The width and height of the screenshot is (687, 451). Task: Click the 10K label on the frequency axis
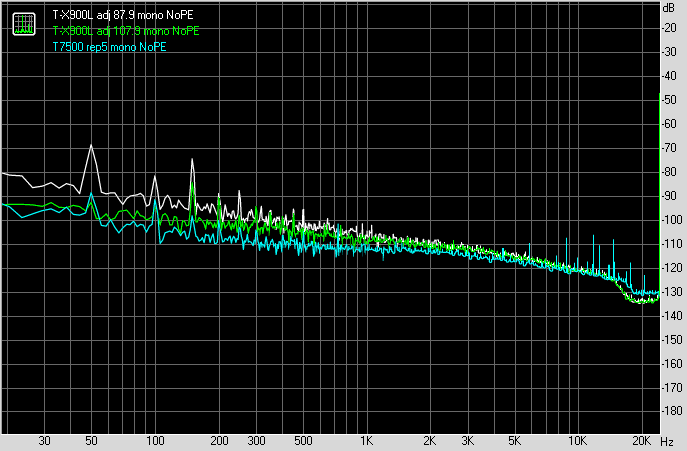click(577, 440)
